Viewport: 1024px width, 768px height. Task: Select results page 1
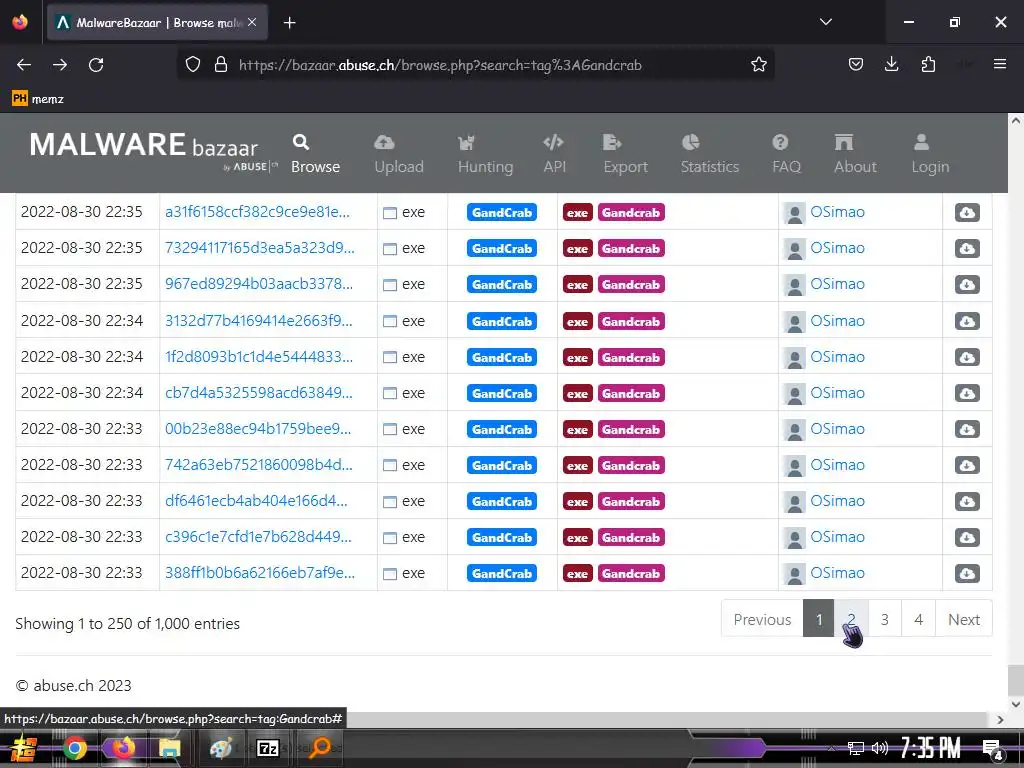pos(819,619)
